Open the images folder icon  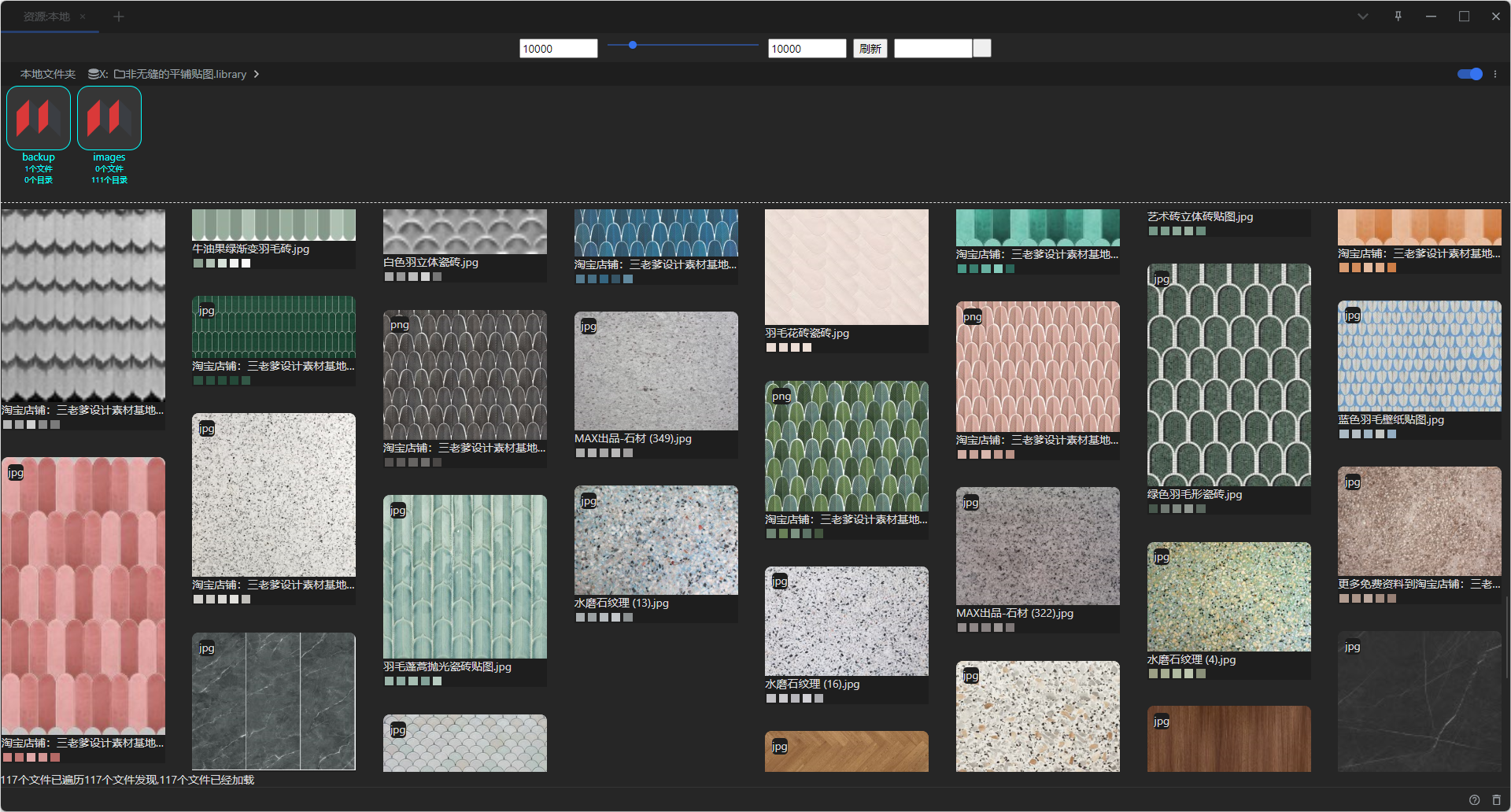click(x=109, y=118)
